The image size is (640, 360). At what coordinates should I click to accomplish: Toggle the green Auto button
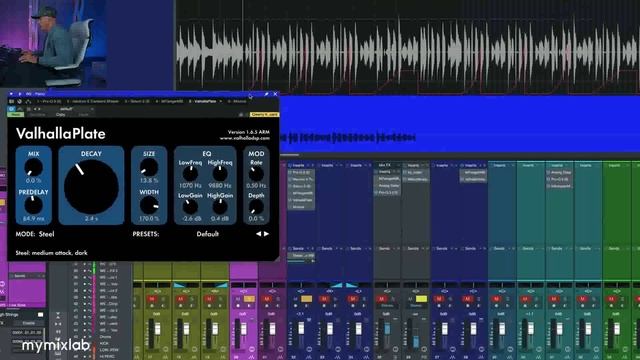click(16, 115)
